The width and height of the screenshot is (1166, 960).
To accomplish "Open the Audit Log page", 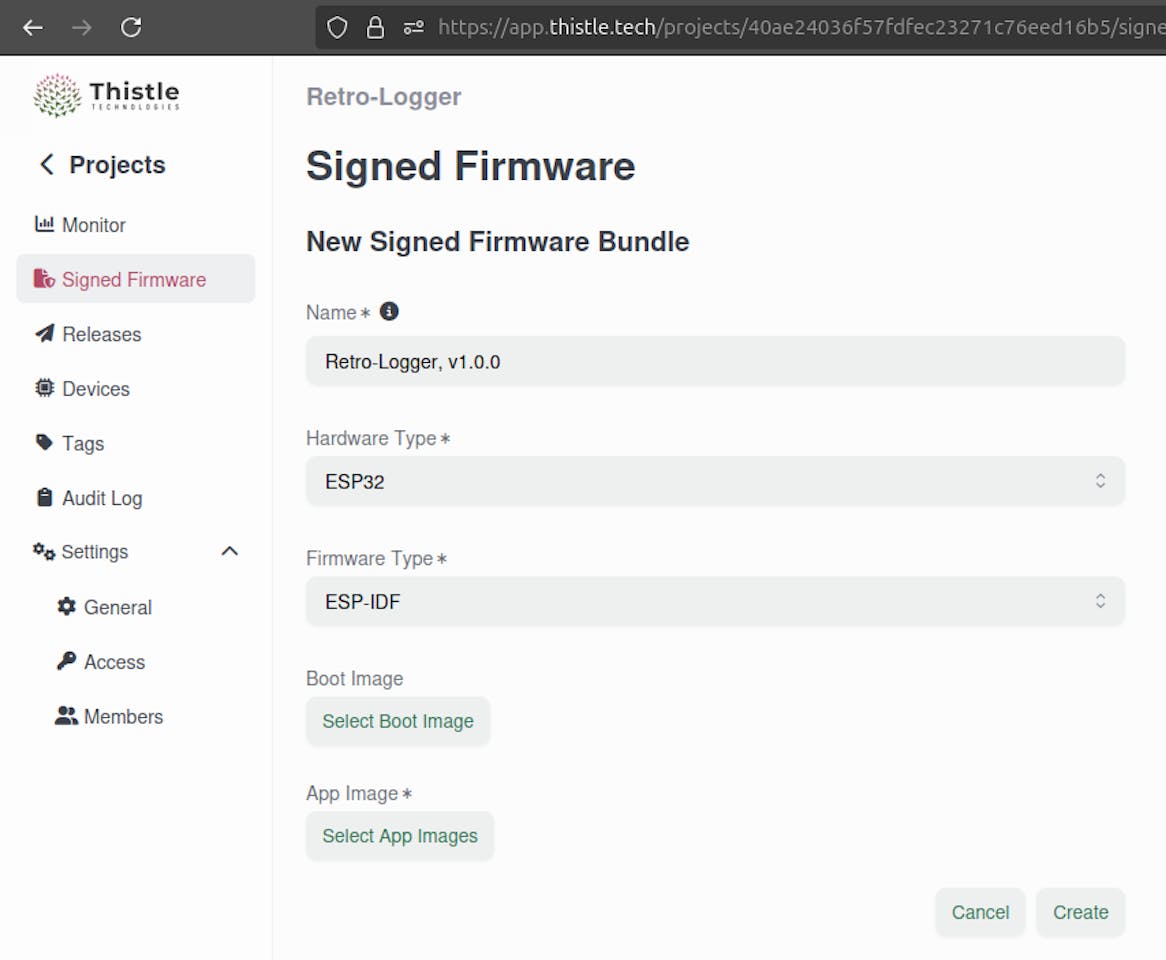I will (x=101, y=498).
